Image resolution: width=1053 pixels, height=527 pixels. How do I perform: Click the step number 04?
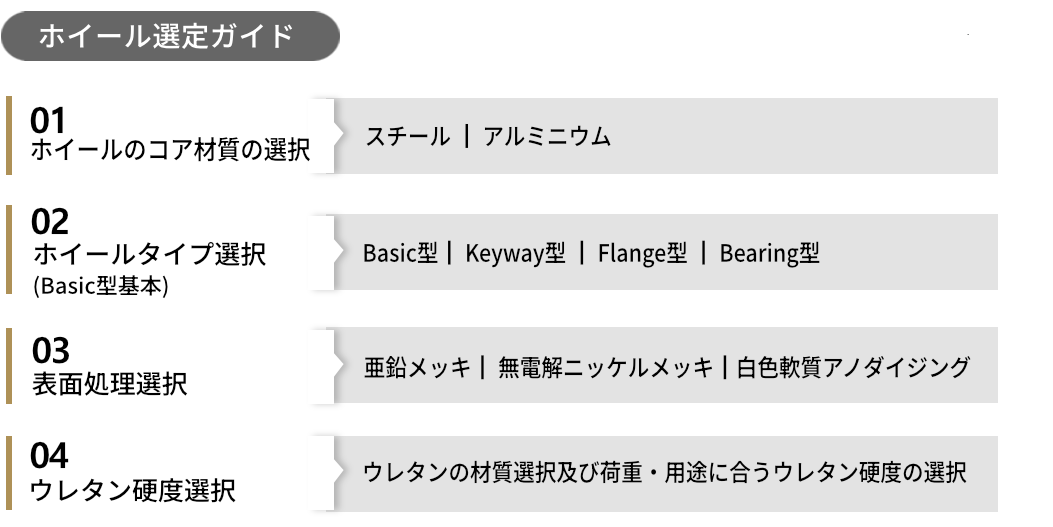(50, 457)
